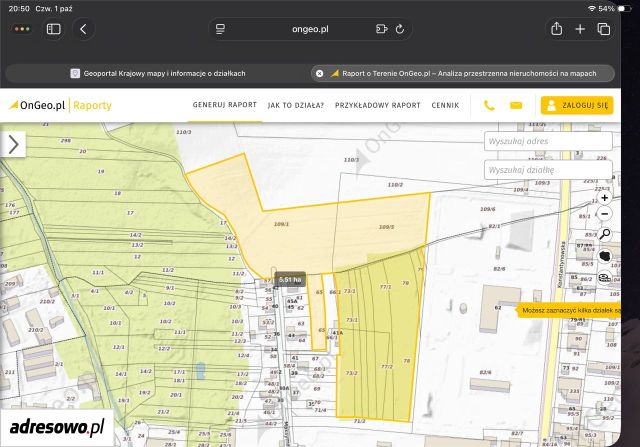Select parcel 109/5 on the map
Image resolution: width=640 pixels, height=447 pixels.
coord(386,227)
